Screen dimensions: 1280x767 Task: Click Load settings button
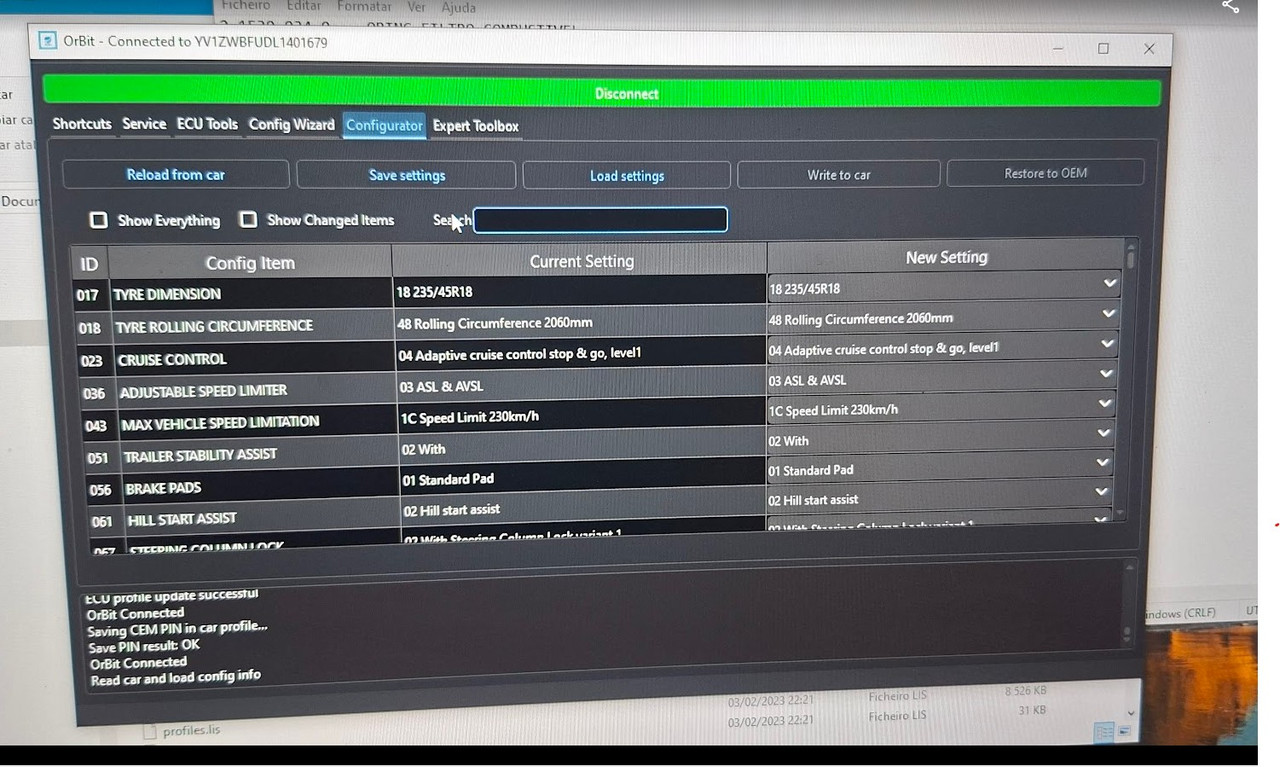(x=627, y=175)
